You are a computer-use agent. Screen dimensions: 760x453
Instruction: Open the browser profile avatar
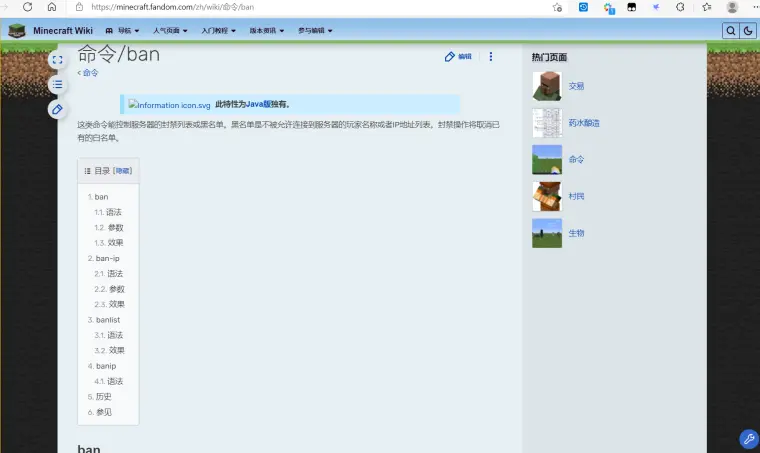(x=732, y=7)
